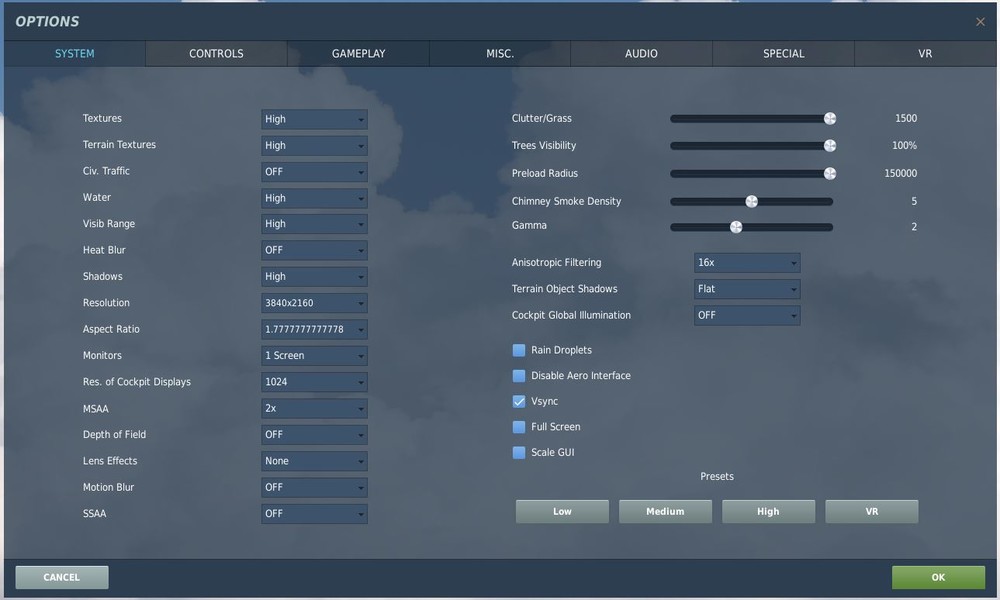Expand the Terrain Object Shadows dropdown

click(x=747, y=289)
